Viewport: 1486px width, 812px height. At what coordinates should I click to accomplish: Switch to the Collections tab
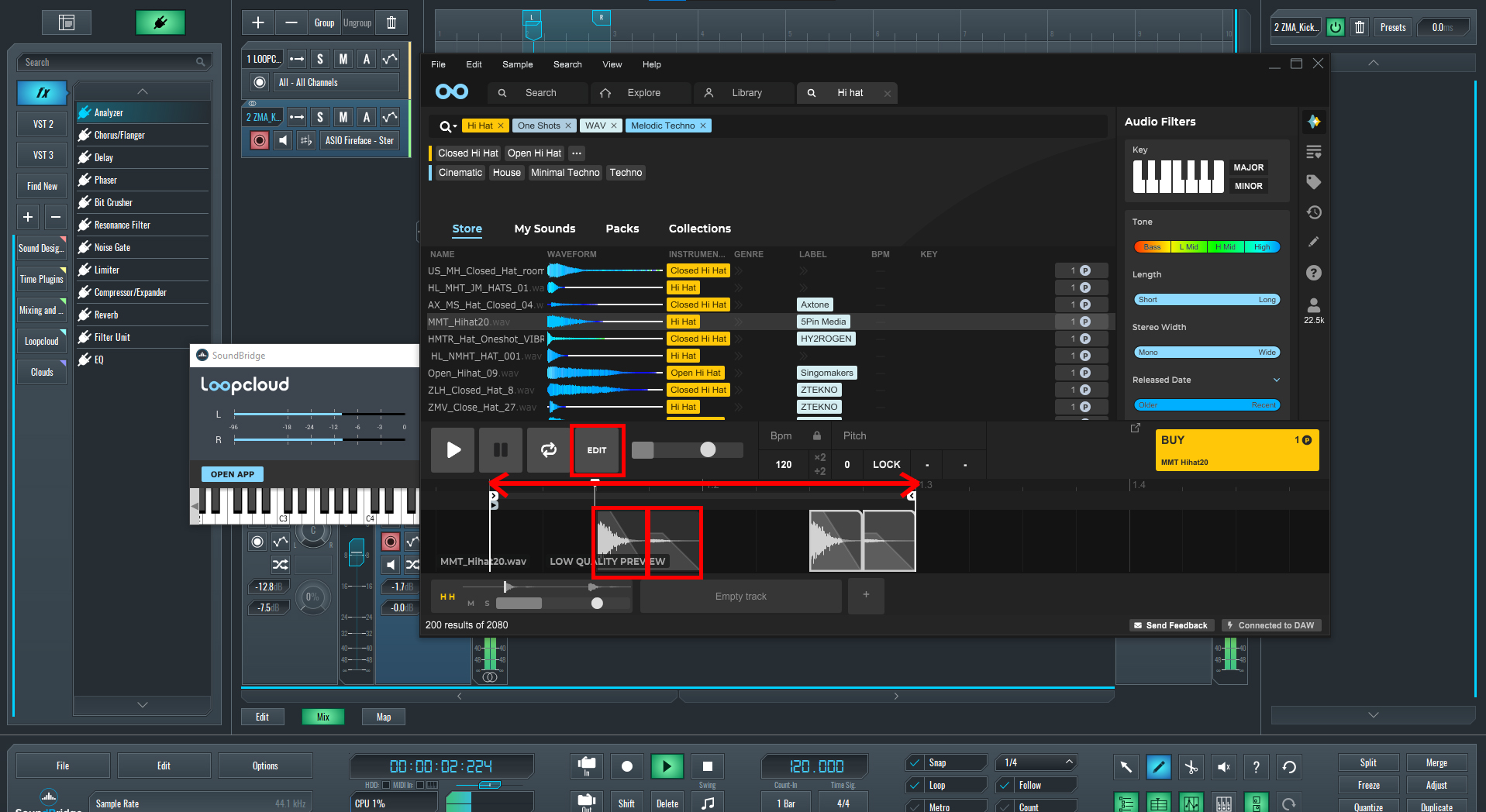(700, 229)
